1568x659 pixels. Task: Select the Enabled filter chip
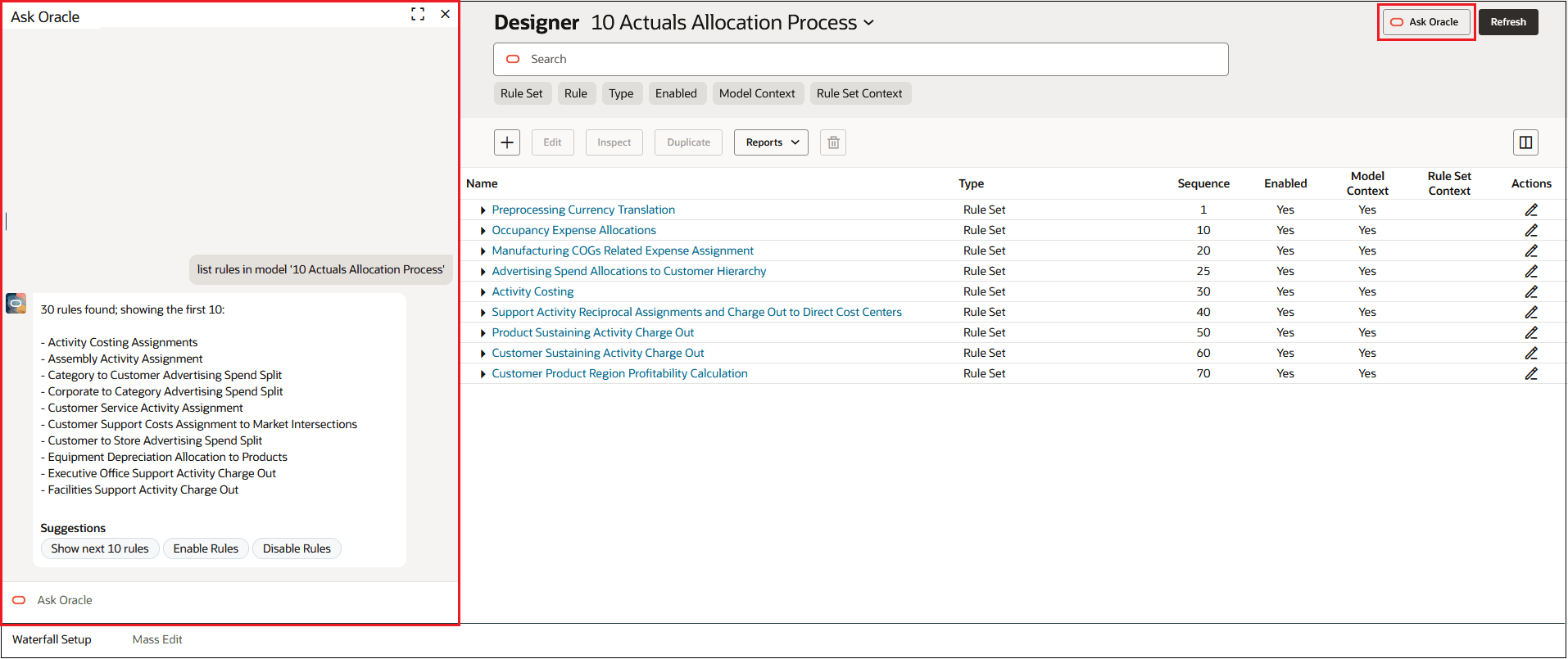(x=676, y=93)
